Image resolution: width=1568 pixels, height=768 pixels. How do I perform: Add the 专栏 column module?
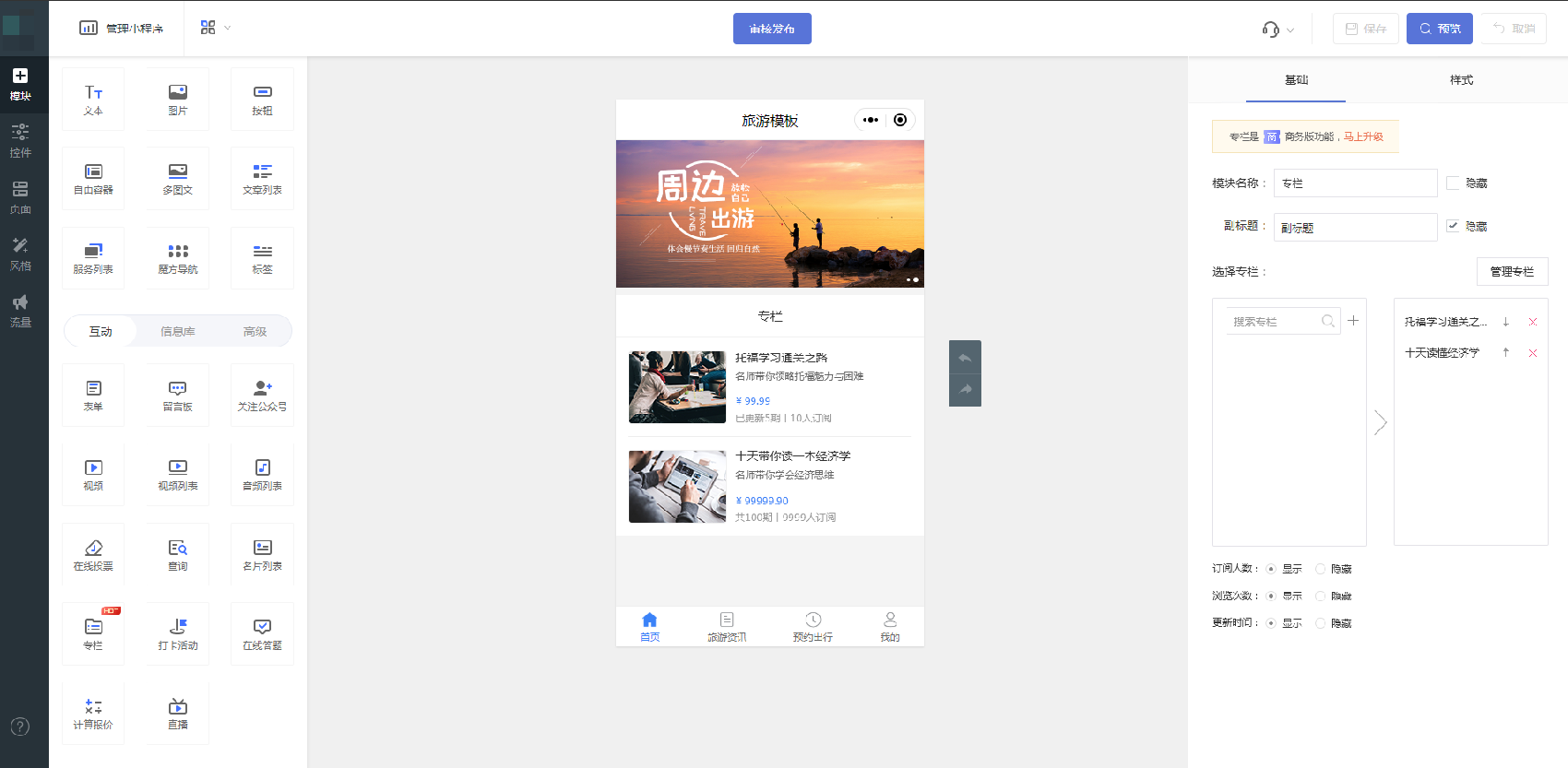(x=93, y=634)
